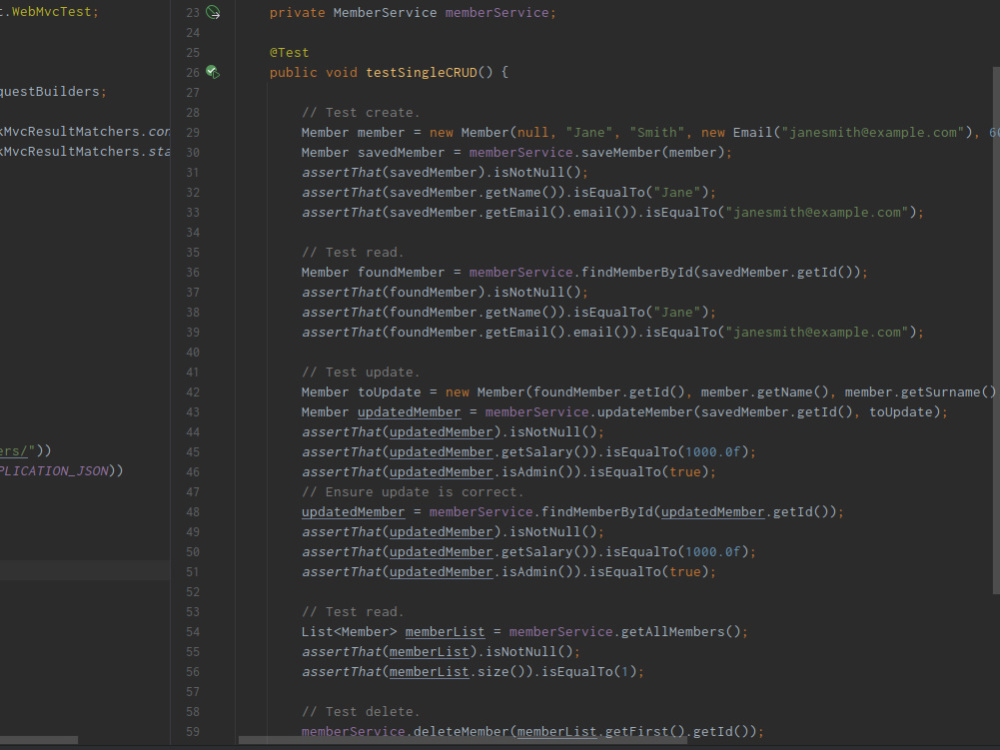Click the "Smith" string literal

click(x=657, y=133)
